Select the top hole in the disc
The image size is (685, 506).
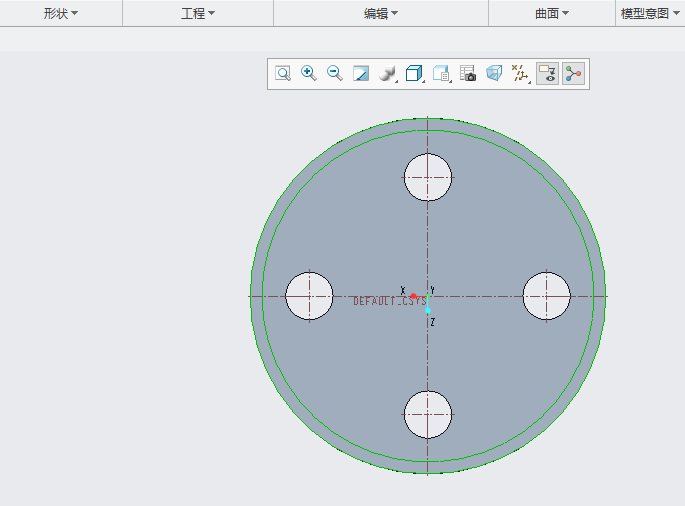[x=428, y=177]
